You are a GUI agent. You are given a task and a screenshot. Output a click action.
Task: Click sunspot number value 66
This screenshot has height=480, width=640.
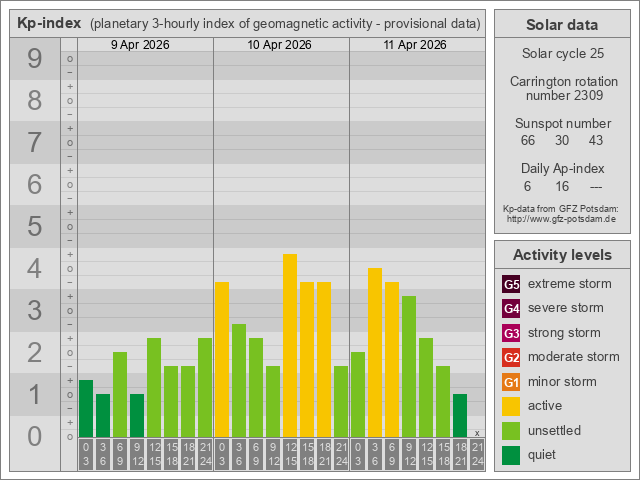point(528,141)
